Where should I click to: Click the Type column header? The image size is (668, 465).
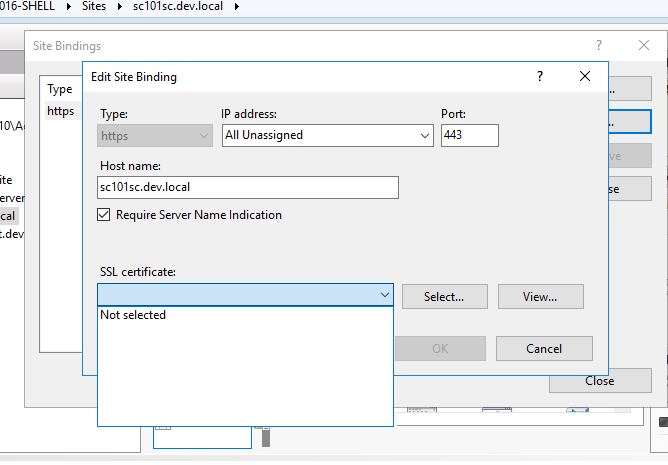pyautogui.click(x=60, y=89)
